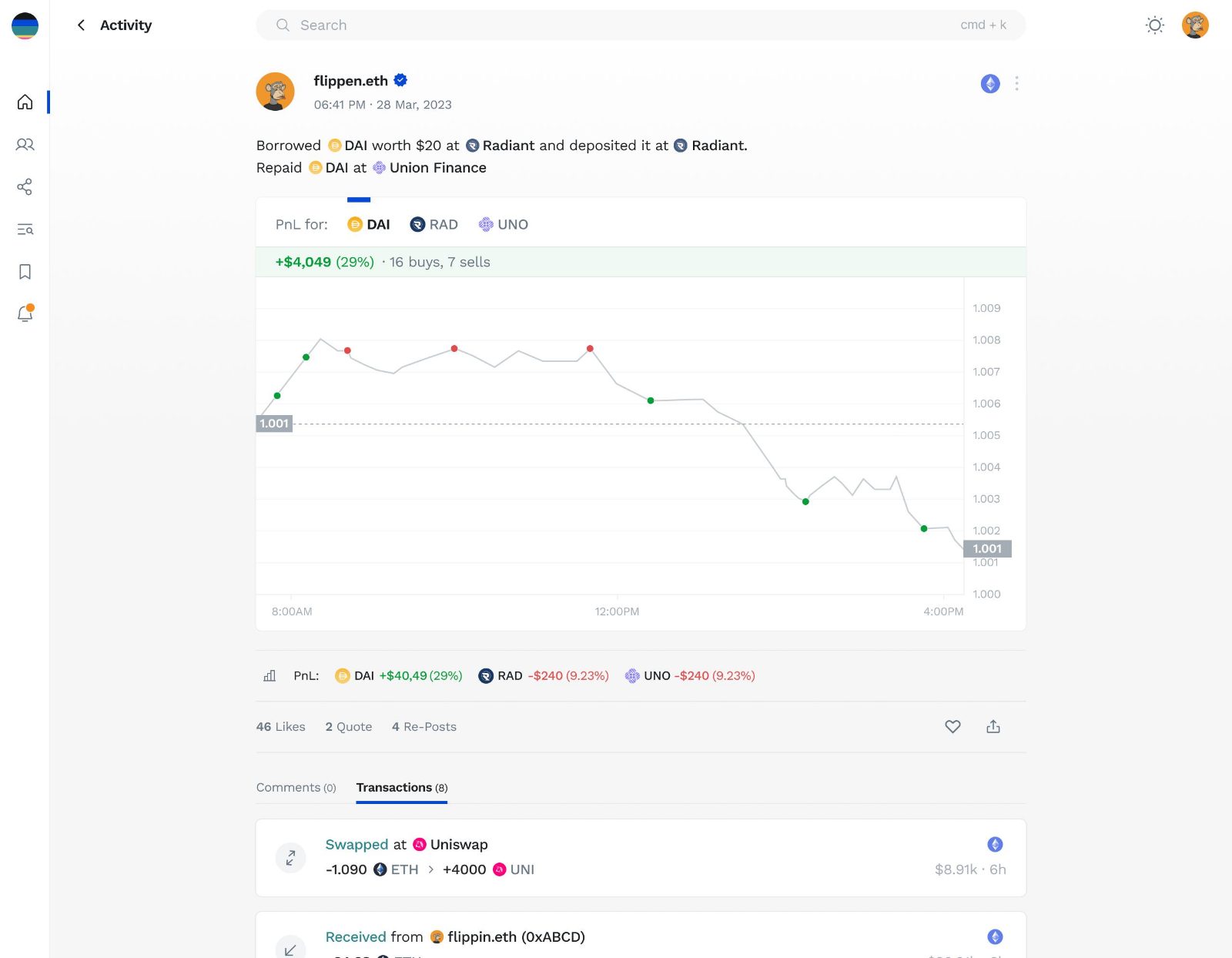The width and height of the screenshot is (1232, 958).
Task: Select the RAD PnL tab
Action: tap(434, 225)
